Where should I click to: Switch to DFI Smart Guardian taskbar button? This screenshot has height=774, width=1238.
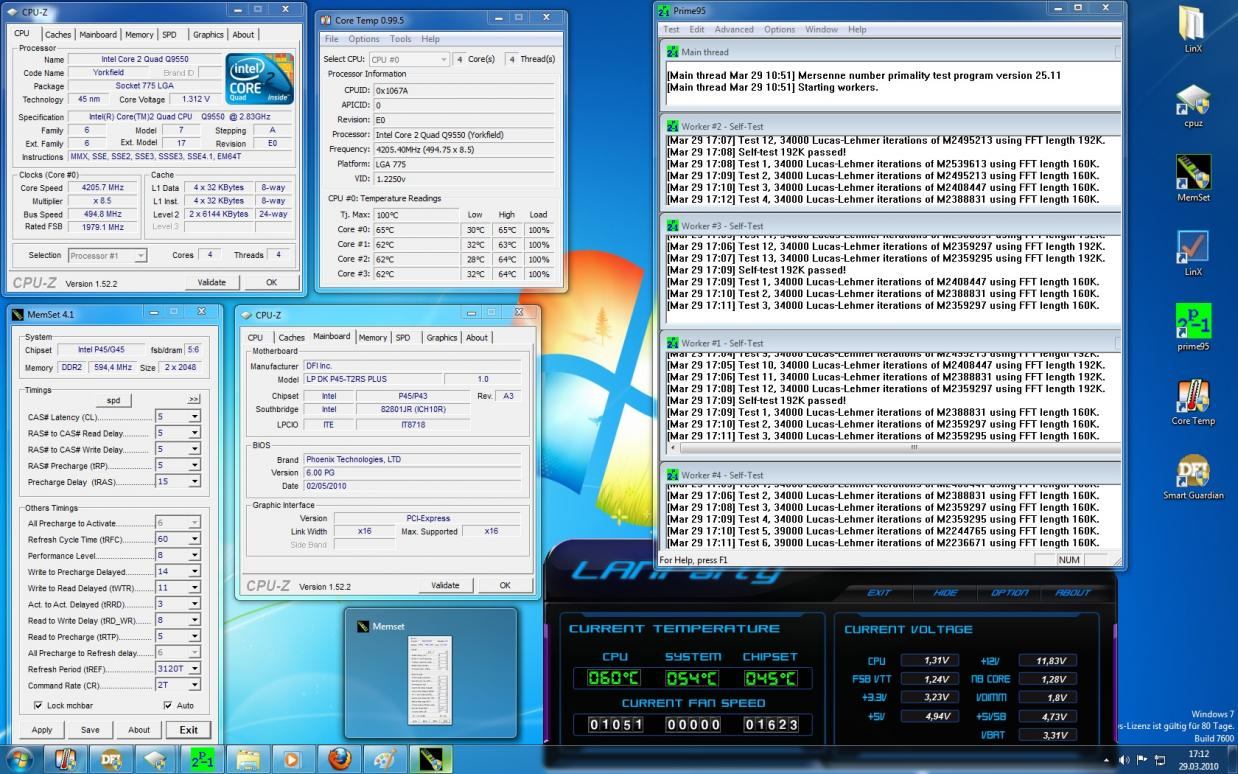[110, 759]
